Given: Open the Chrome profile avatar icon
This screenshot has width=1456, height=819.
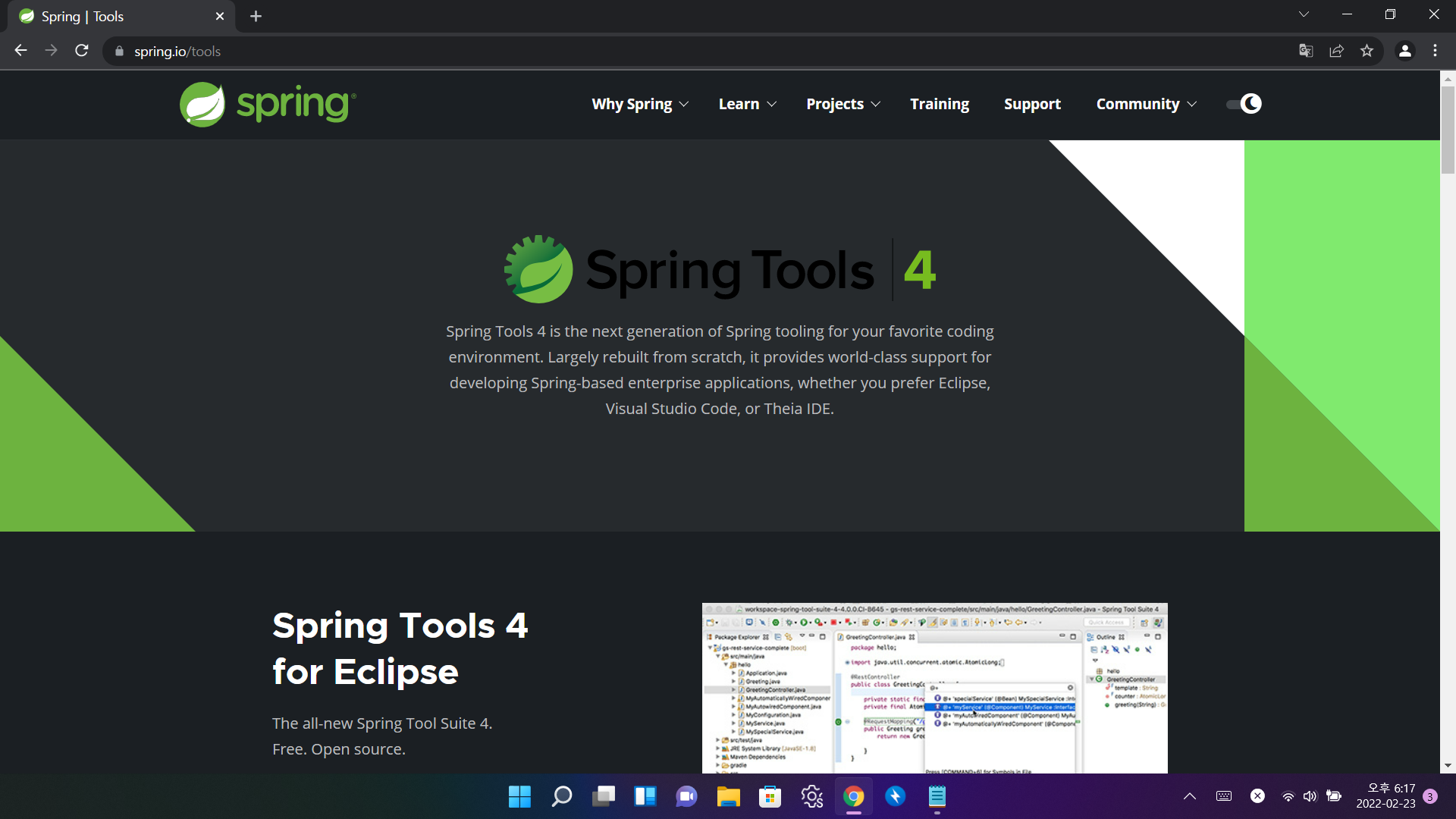Looking at the screenshot, I should click(x=1404, y=51).
